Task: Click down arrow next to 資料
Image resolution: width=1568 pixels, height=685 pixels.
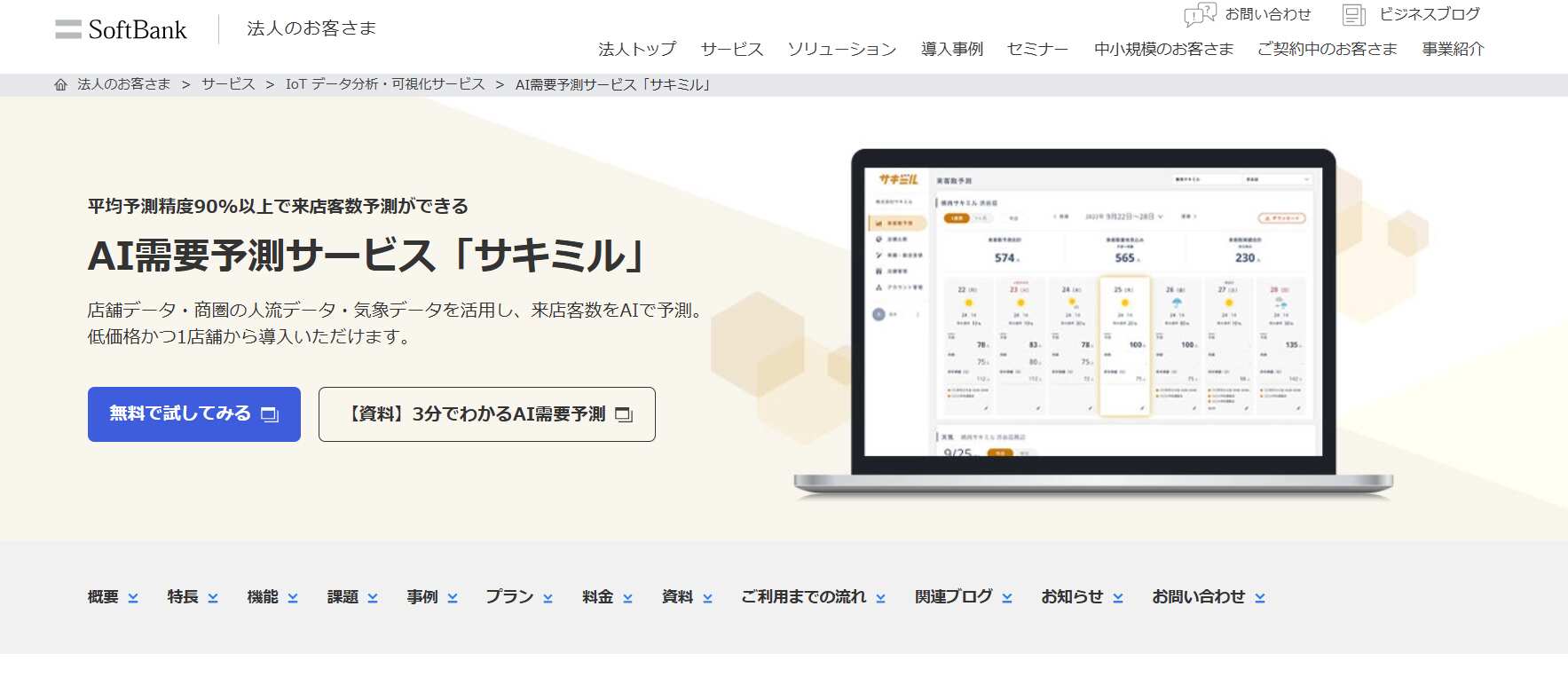Action: (707, 598)
